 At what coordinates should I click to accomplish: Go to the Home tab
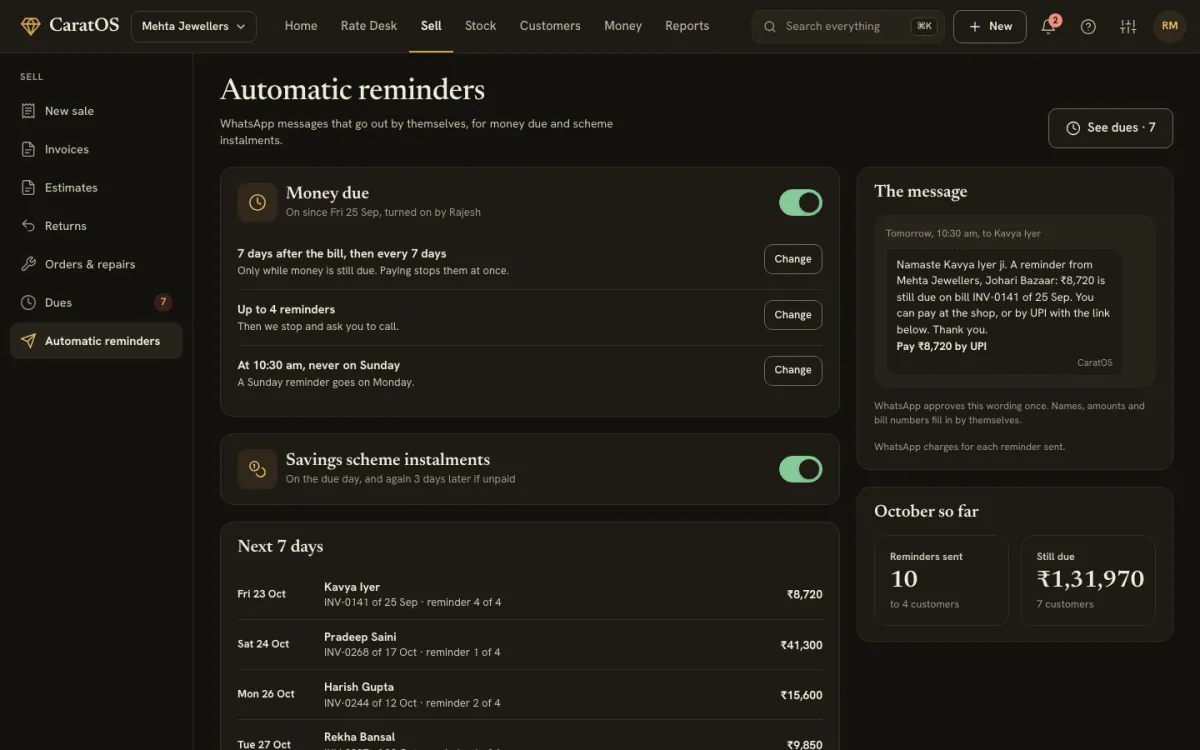[x=301, y=26]
